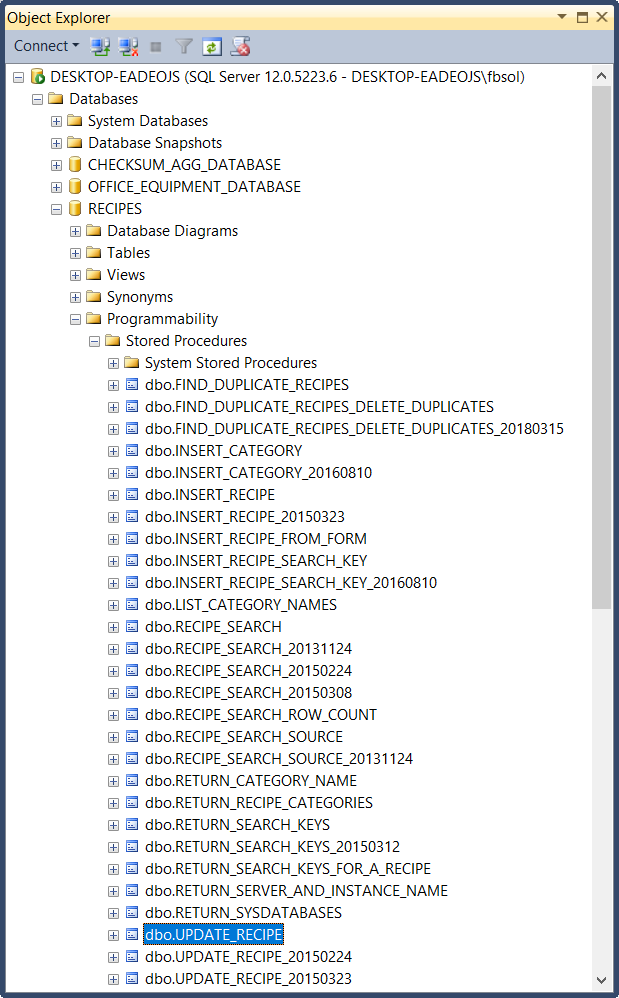
Task: Select dbo.RETURN_SEARCH_KEYS_20150312 procedure
Action: point(272,847)
